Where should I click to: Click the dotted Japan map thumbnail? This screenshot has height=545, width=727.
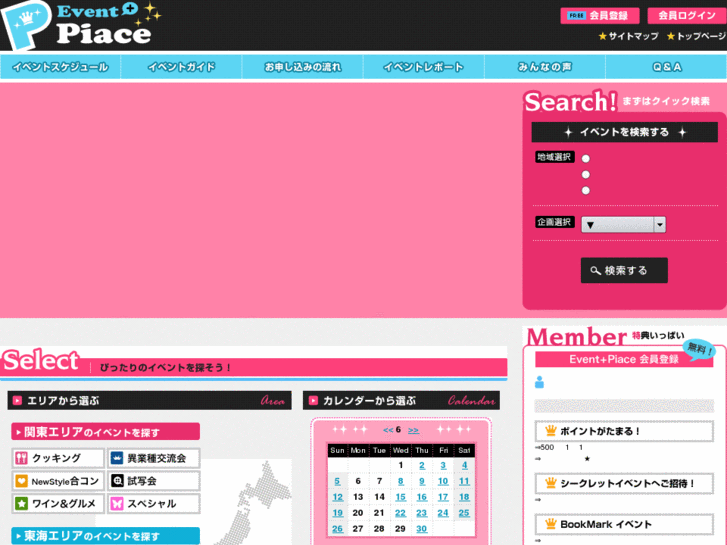253,502
